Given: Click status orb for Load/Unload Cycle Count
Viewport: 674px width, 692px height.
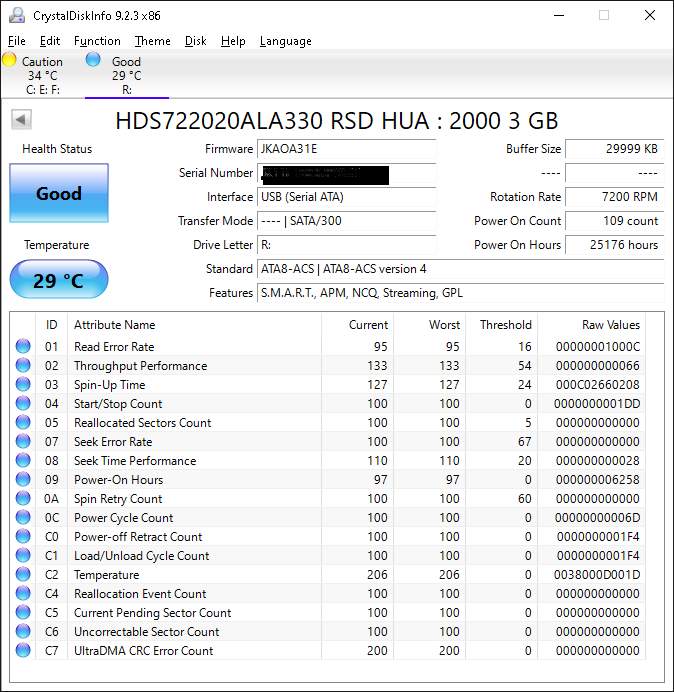Looking at the screenshot, I should click(23, 555).
